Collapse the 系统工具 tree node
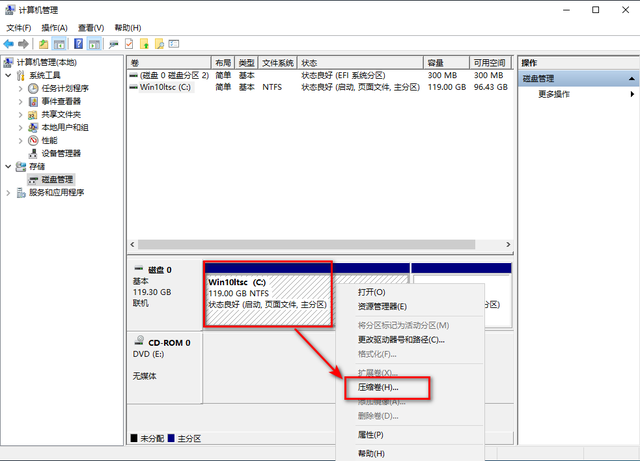Image resolution: width=640 pixels, height=461 pixels. tap(8, 75)
